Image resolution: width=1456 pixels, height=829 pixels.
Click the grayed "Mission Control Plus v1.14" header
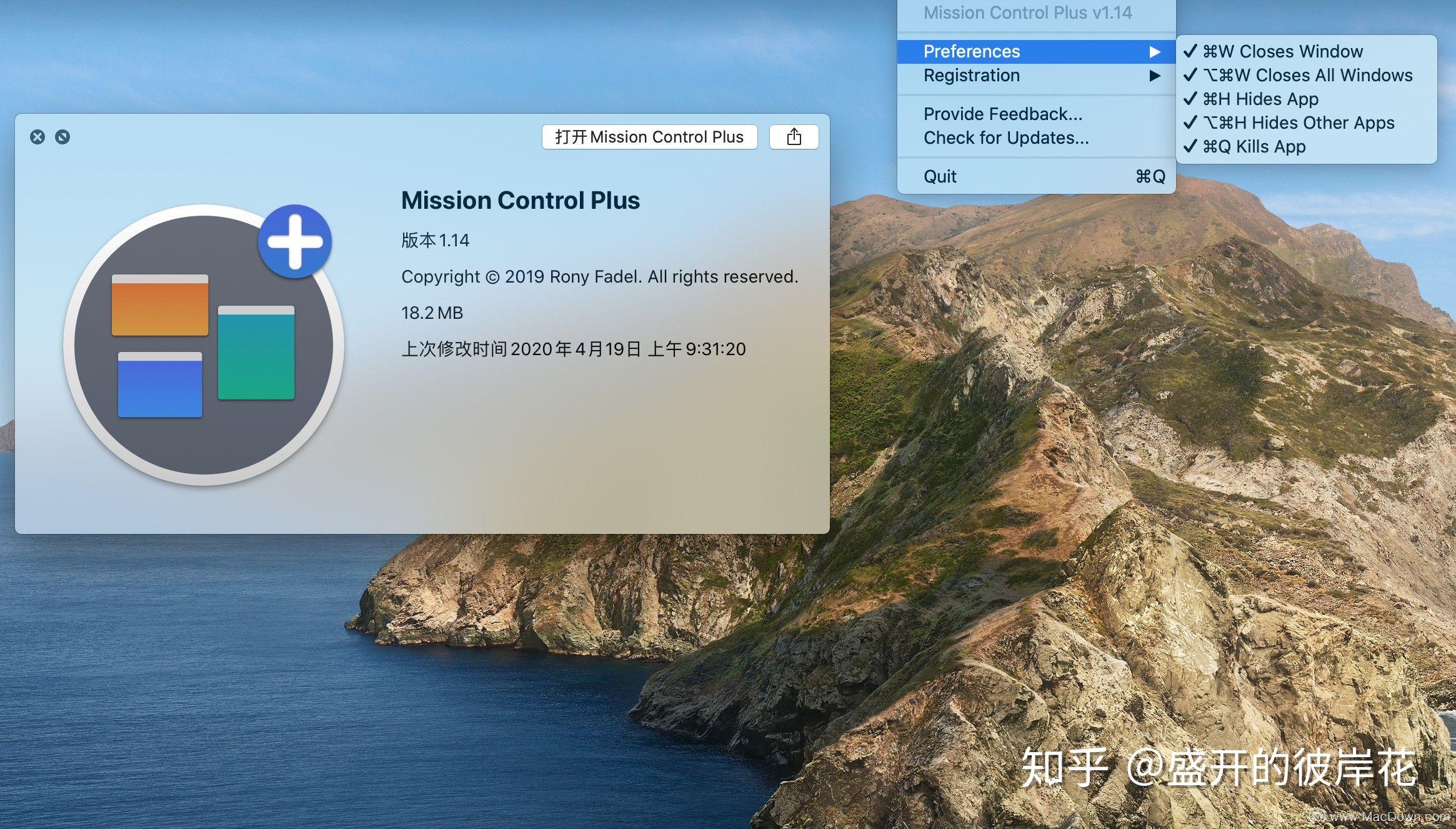point(1027,13)
